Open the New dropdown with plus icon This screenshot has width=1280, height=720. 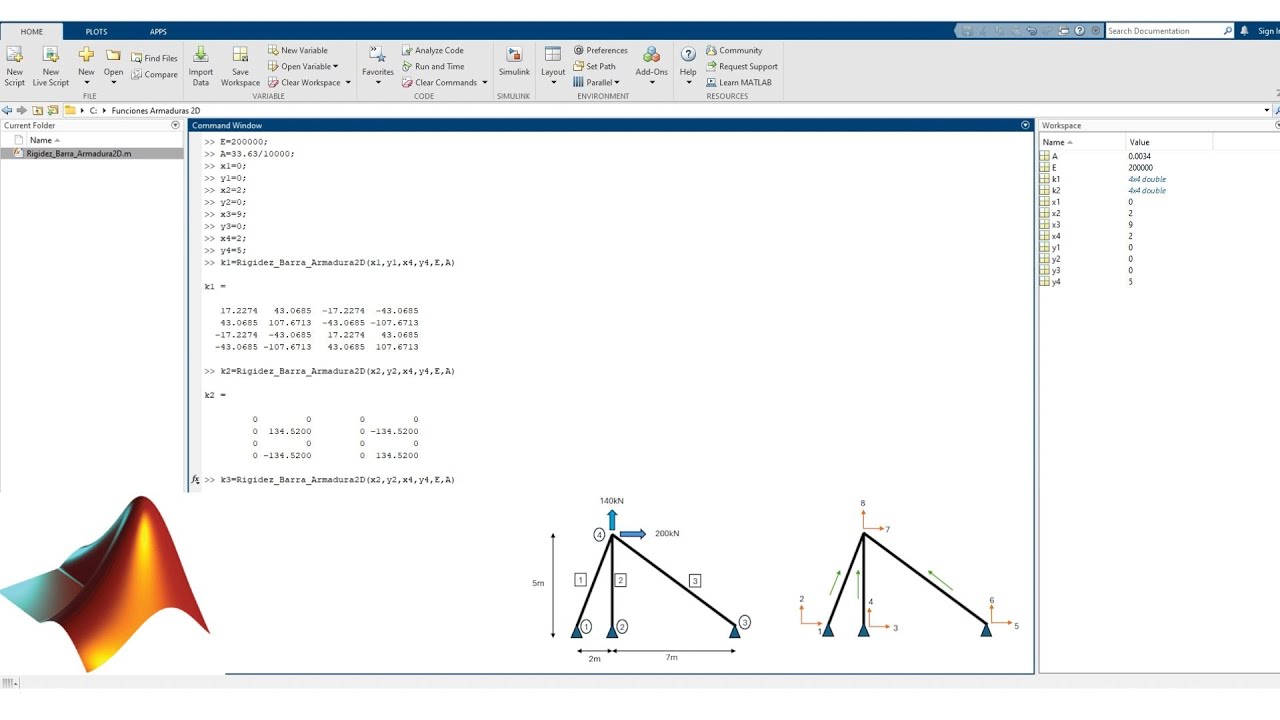86,66
